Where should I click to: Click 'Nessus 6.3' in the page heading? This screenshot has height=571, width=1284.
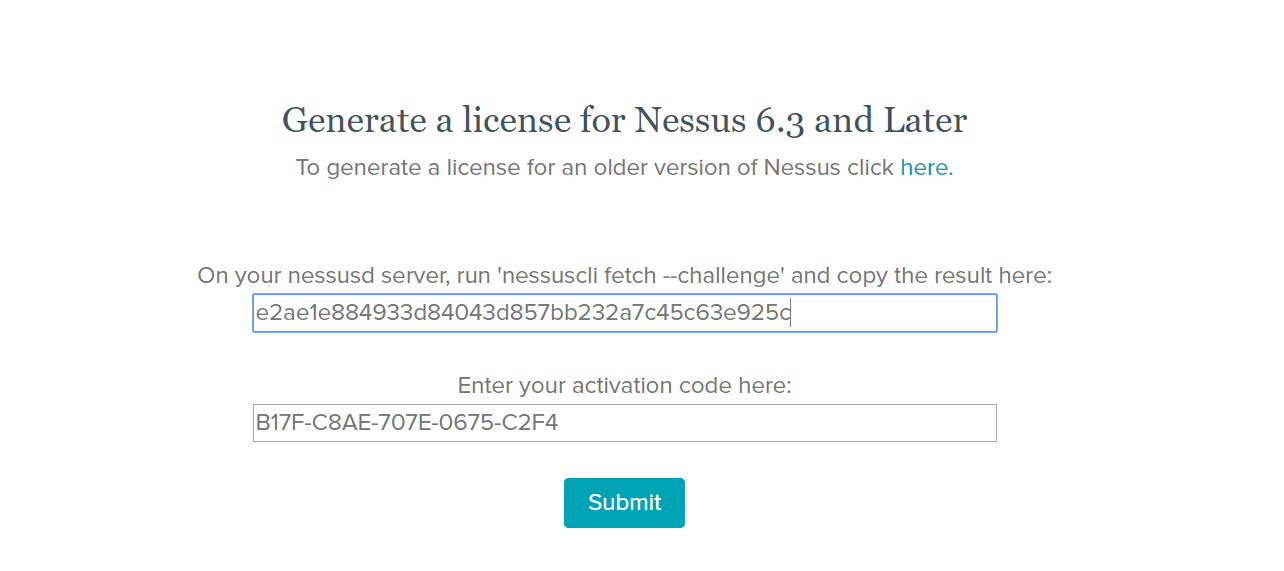(x=720, y=121)
